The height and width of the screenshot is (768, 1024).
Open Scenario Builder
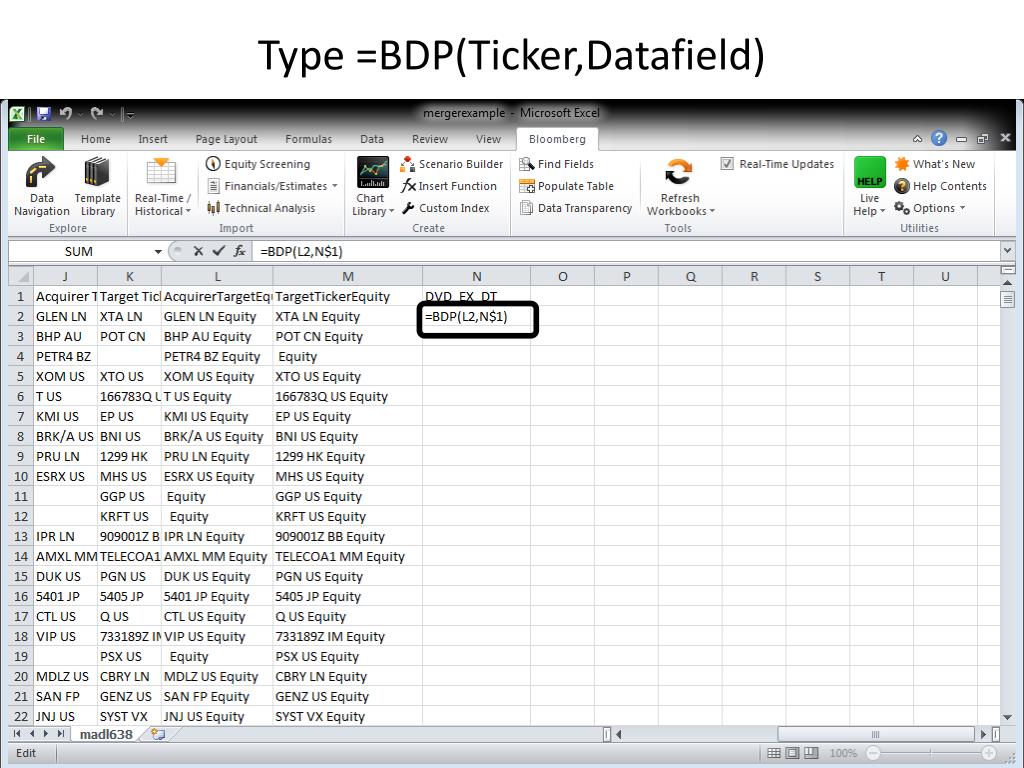(x=452, y=164)
